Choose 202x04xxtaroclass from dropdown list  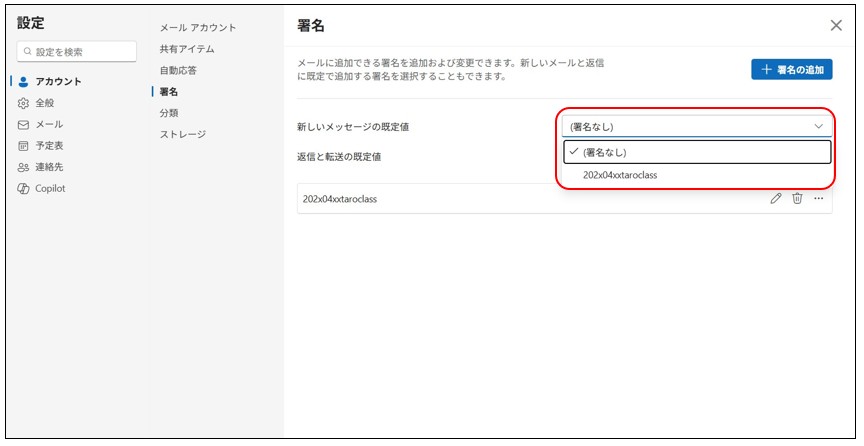pyautogui.click(x=620, y=175)
